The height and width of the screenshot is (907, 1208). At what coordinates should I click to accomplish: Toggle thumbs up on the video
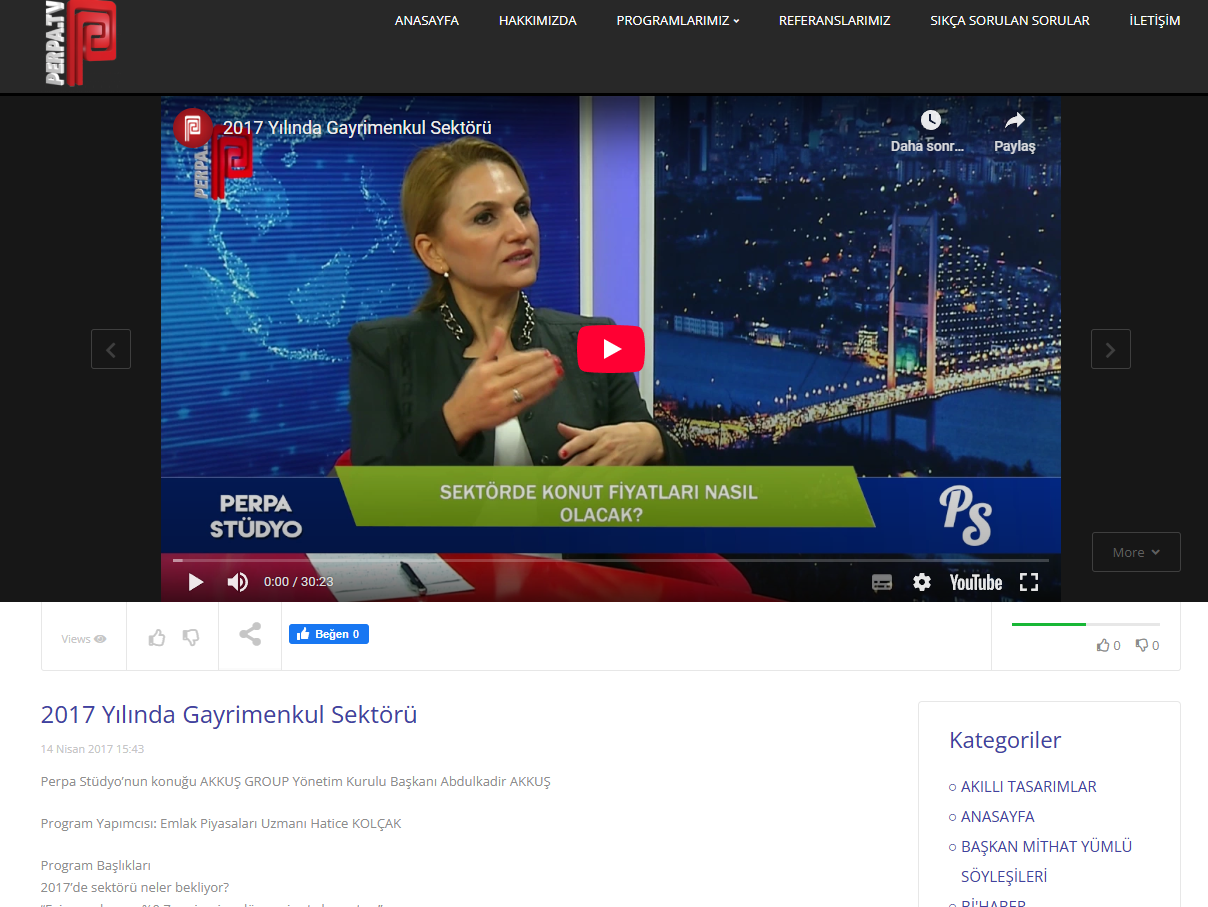pyautogui.click(x=157, y=637)
